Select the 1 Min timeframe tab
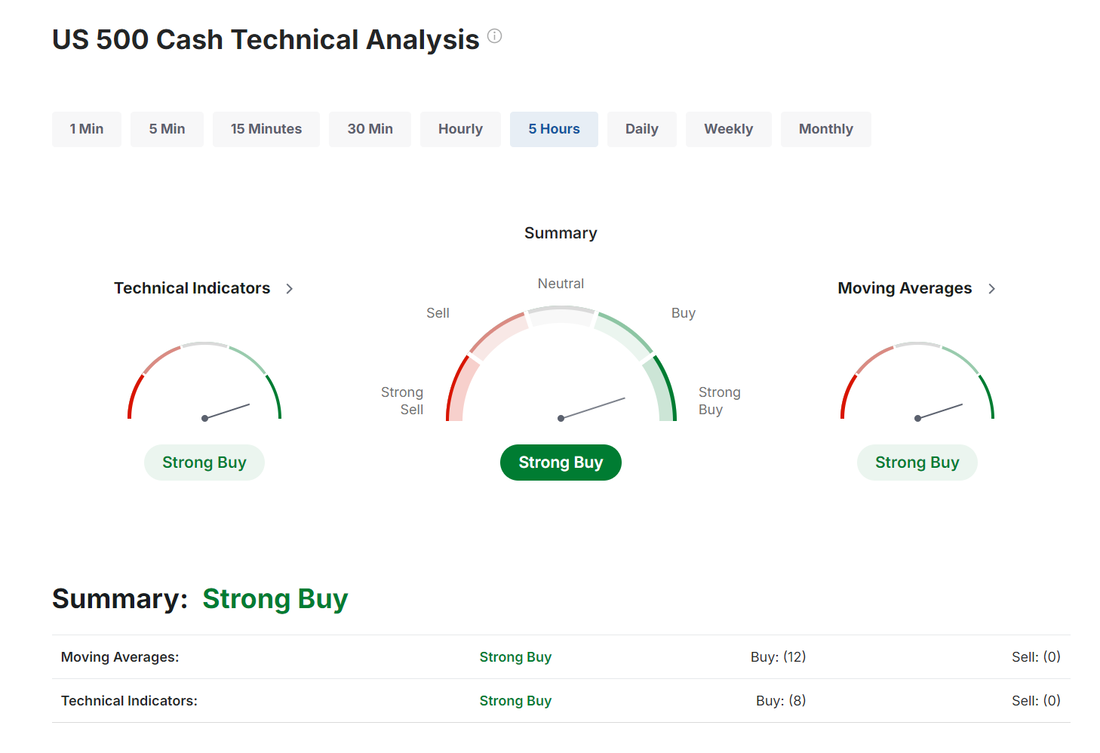 (x=86, y=129)
